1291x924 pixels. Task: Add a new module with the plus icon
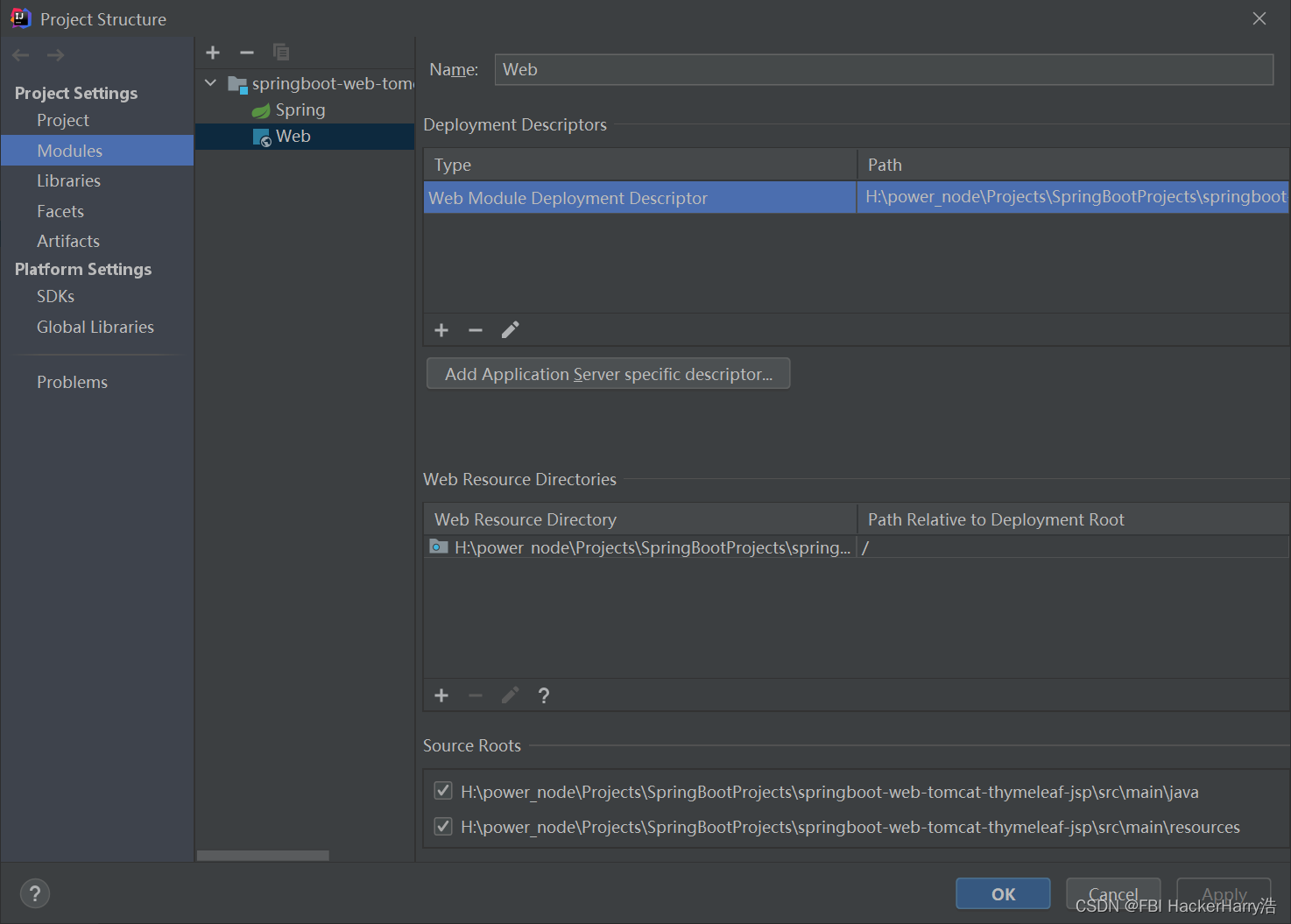tap(213, 53)
